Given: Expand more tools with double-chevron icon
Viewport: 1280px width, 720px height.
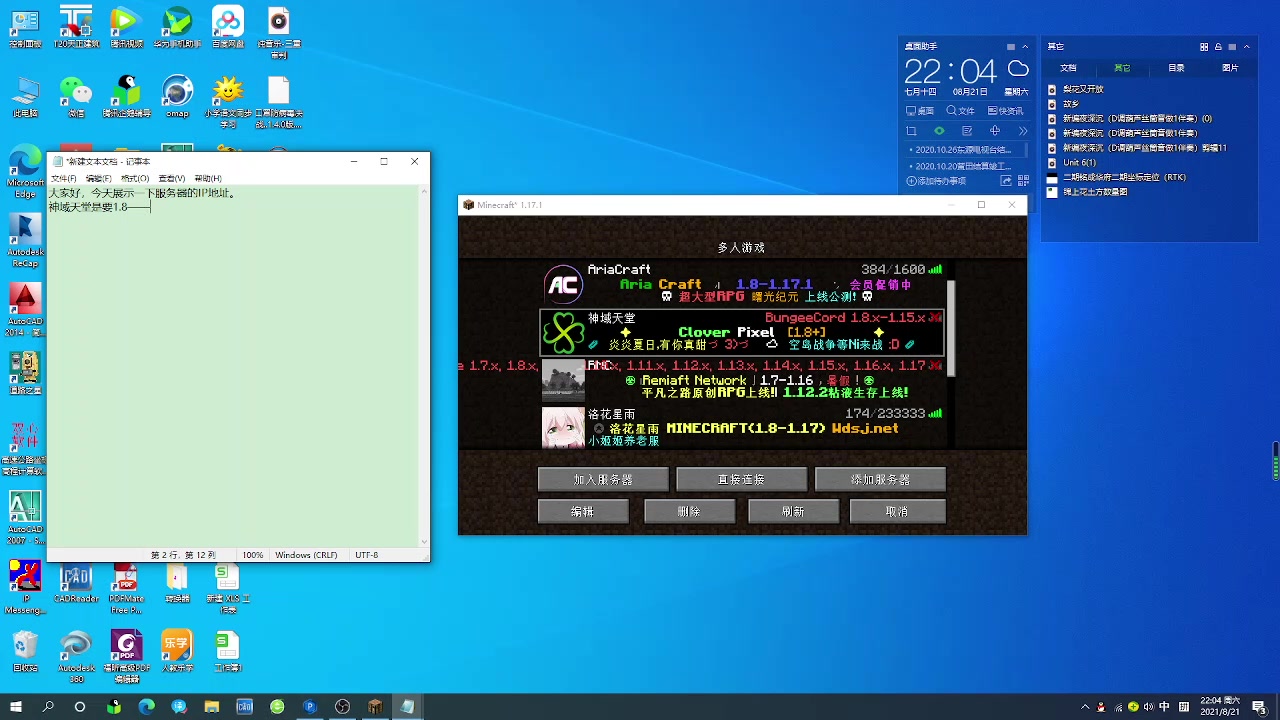Looking at the screenshot, I should coord(1023,131).
